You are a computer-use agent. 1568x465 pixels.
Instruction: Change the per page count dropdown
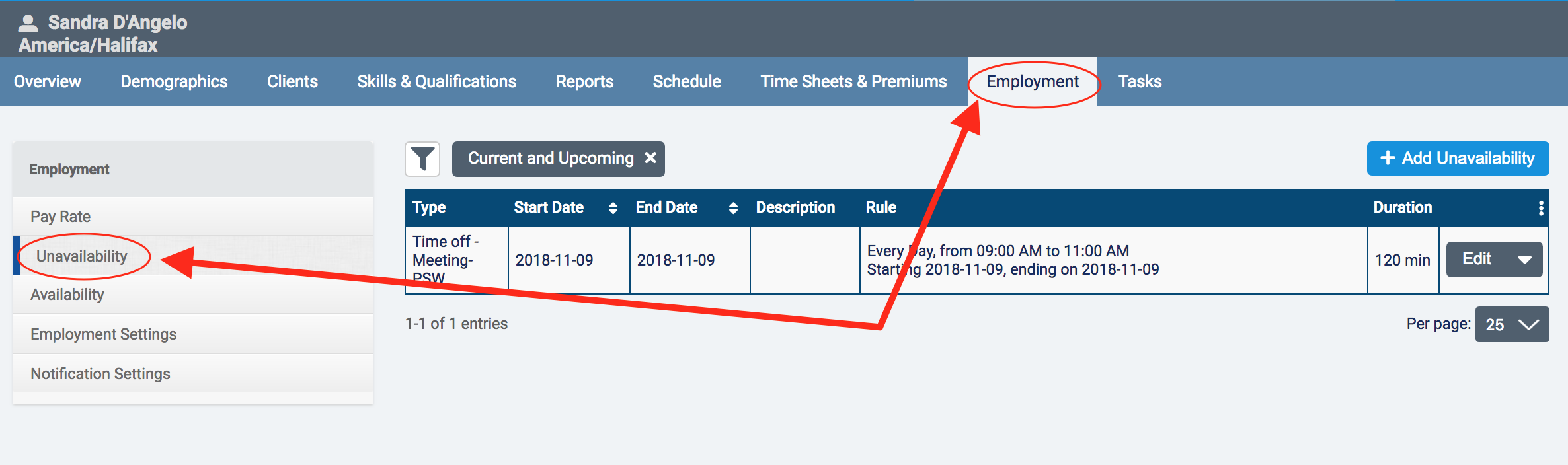pyautogui.click(x=1512, y=324)
